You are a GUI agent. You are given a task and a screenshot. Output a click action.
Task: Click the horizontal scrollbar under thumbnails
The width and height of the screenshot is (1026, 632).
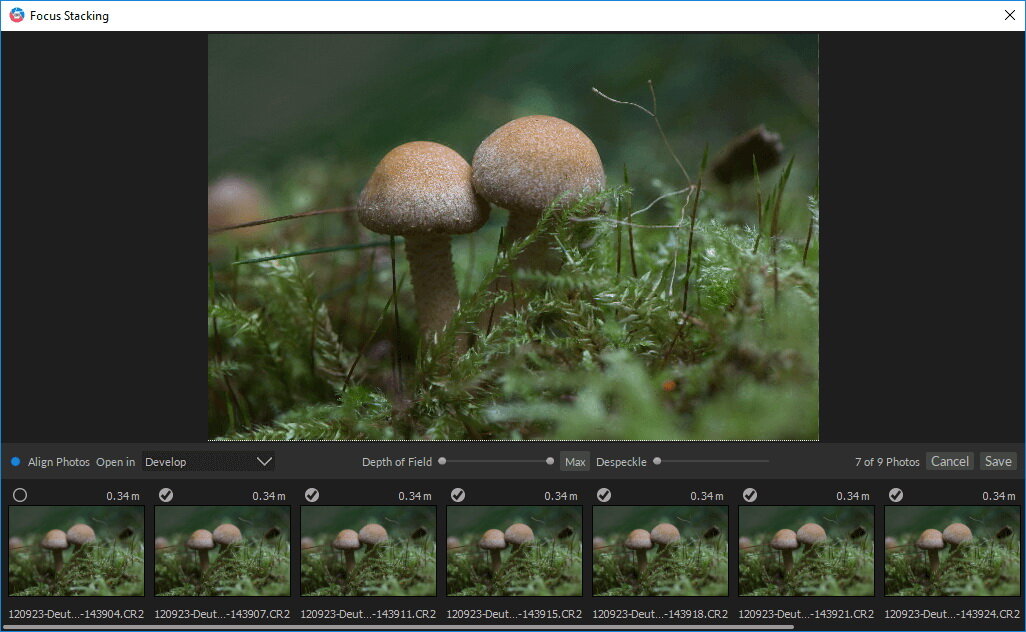(400, 627)
